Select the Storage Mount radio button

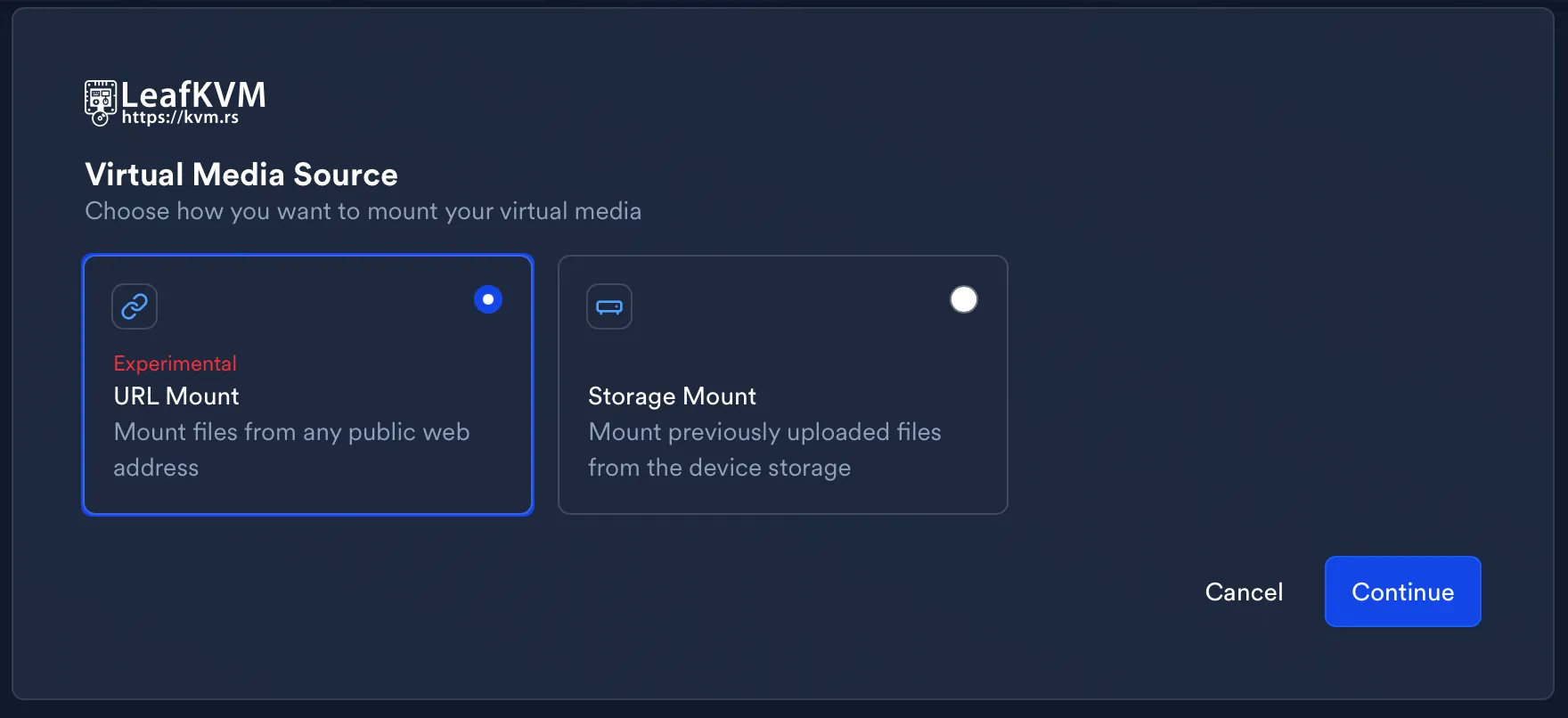pyautogui.click(x=963, y=299)
